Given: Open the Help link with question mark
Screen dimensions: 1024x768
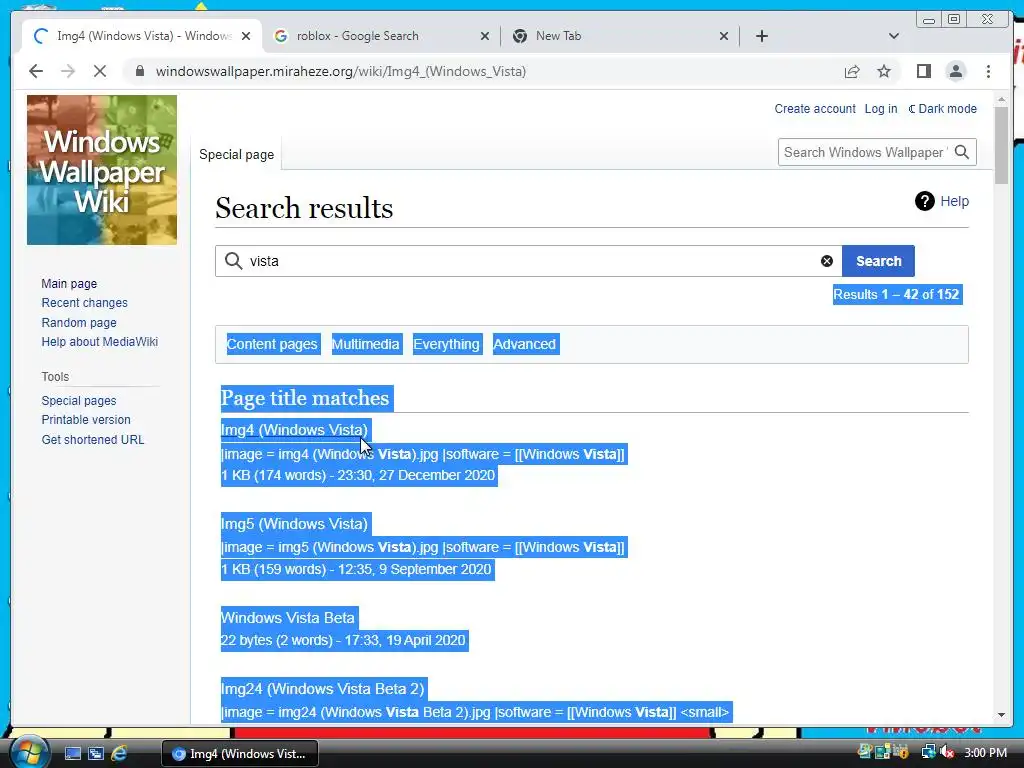Looking at the screenshot, I should [954, 201].
